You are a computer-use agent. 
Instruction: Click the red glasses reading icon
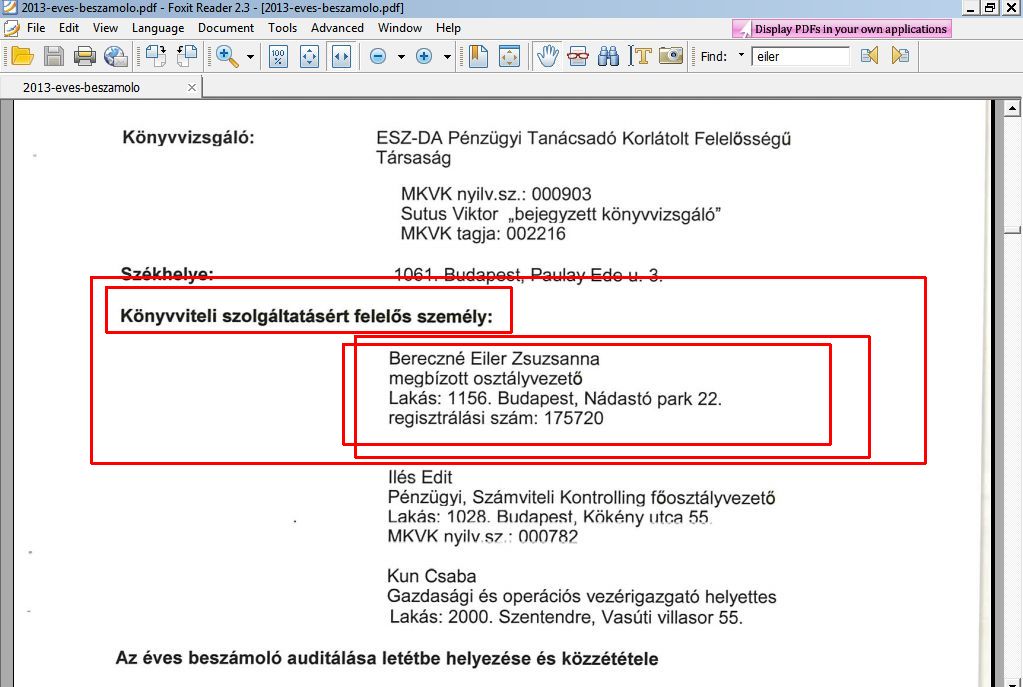[577, 56]
